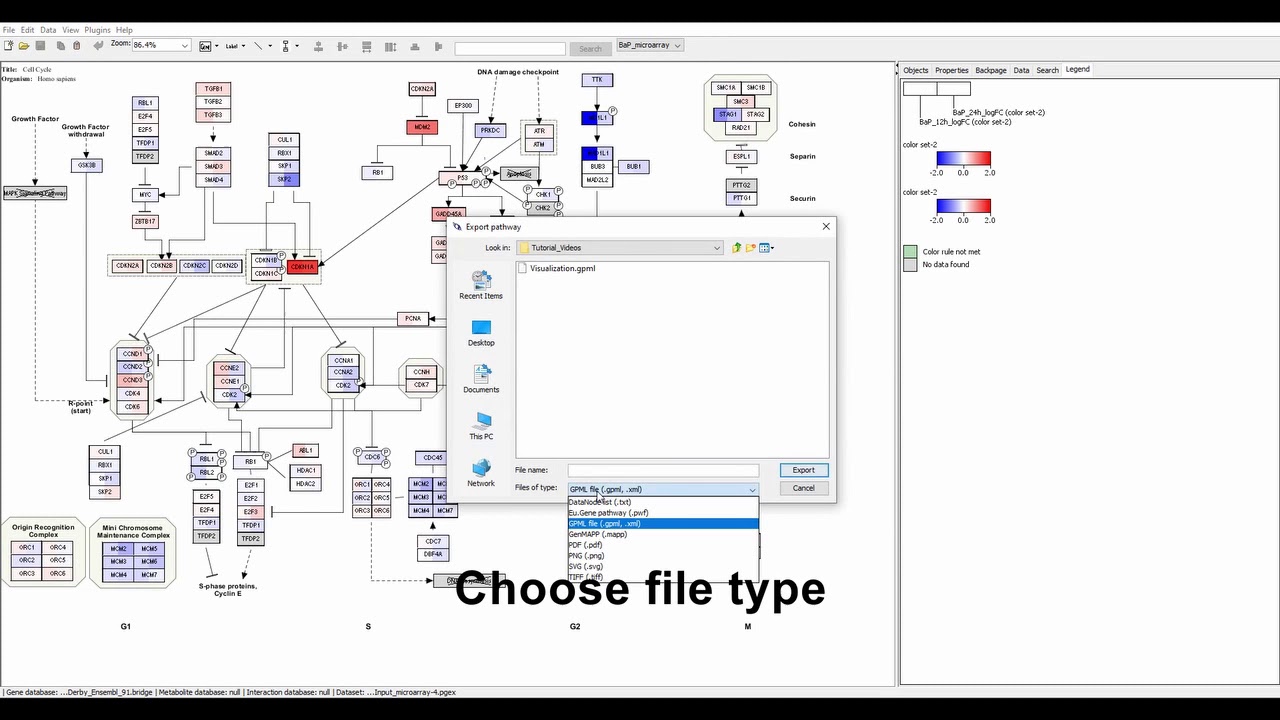
Task: Select the Label tool in toolbar
Action: (231, 46)
